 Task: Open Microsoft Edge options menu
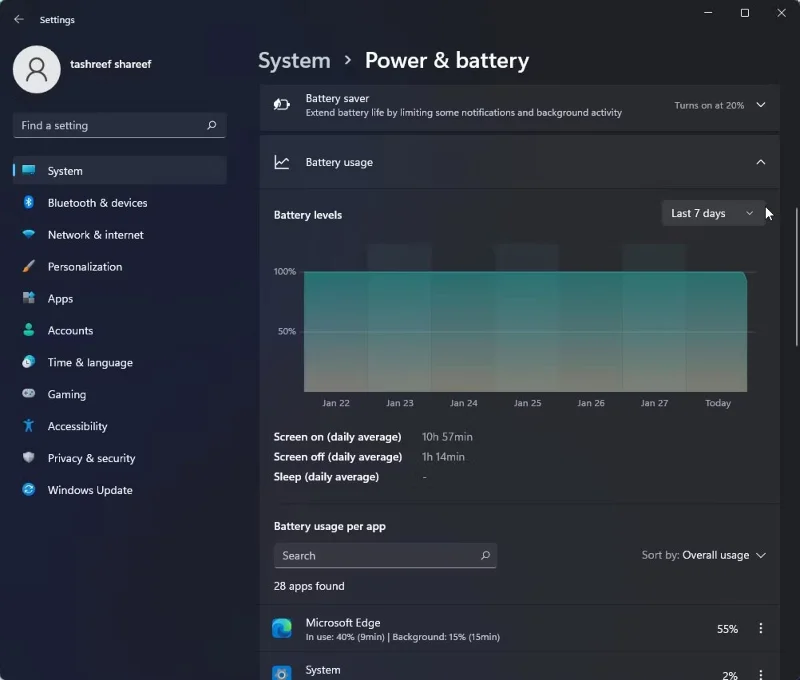pos(761,627)
